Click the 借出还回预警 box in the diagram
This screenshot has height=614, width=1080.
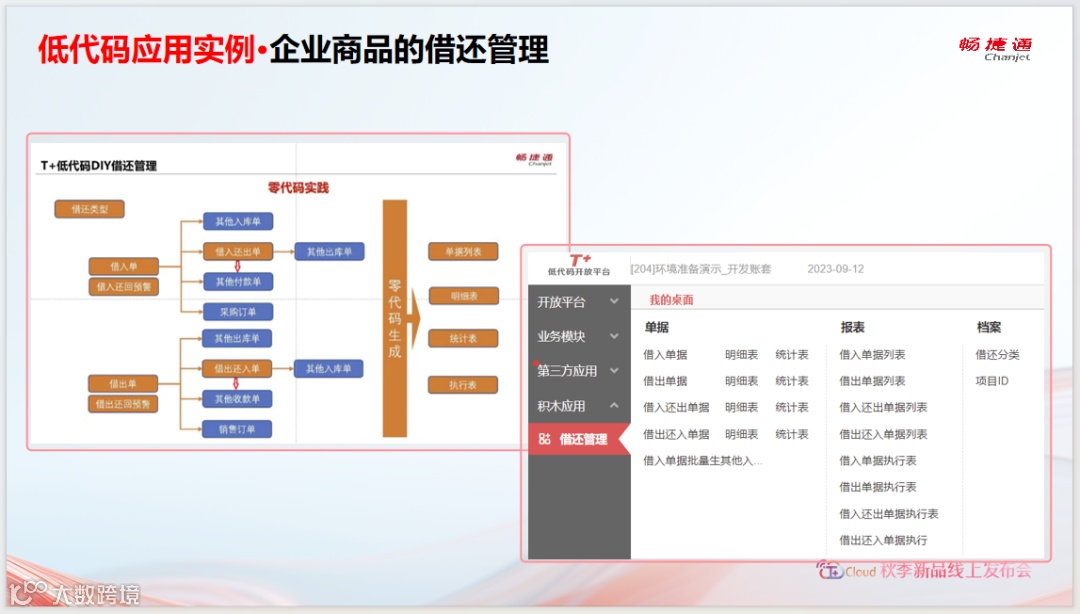[123, 404]
